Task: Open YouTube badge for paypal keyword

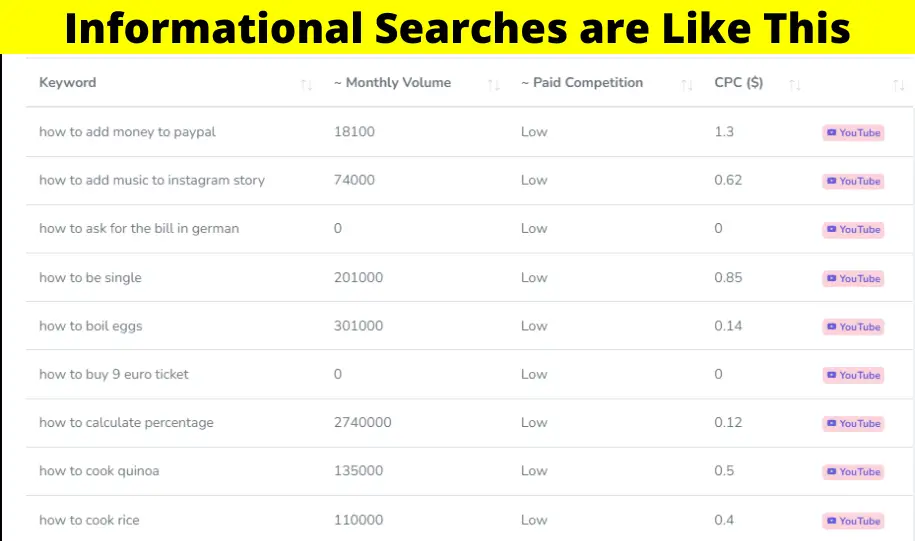Action: click(x=853, y=132)
